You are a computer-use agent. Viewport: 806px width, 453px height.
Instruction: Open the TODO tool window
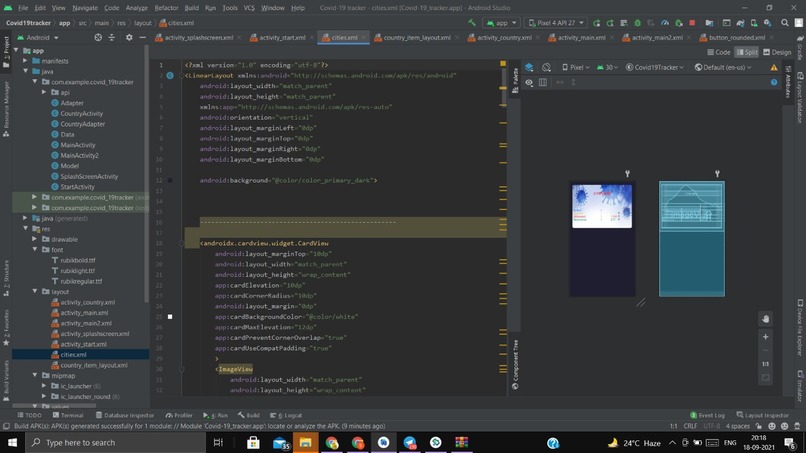point(29,415)
